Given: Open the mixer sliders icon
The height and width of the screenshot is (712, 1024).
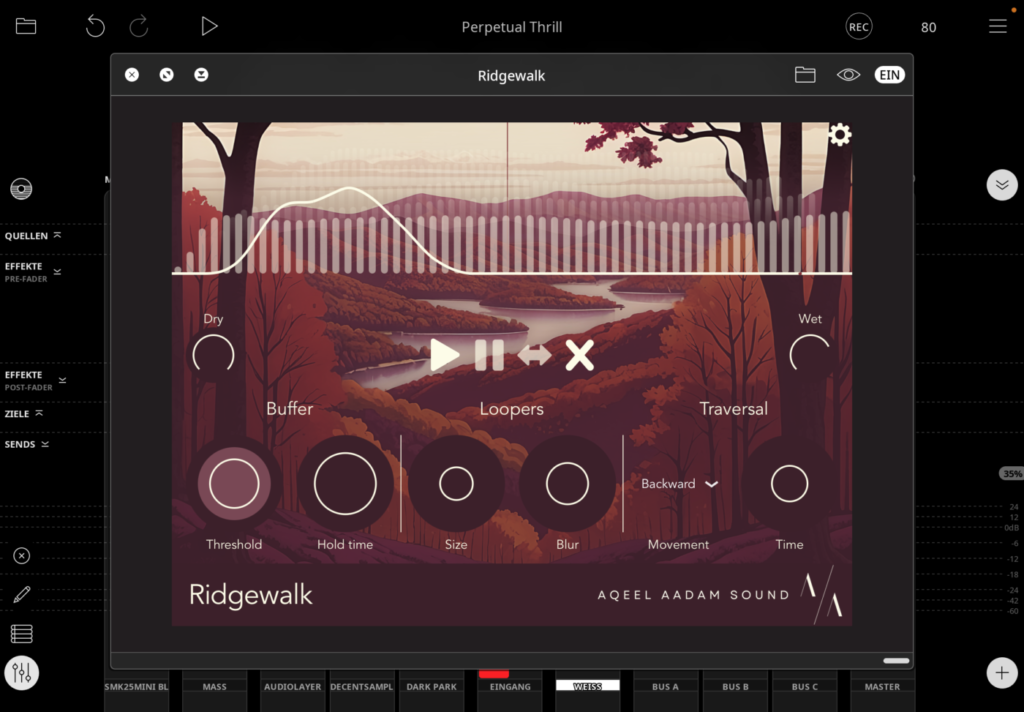Looking at the screenshot, I should pos(21,673).
